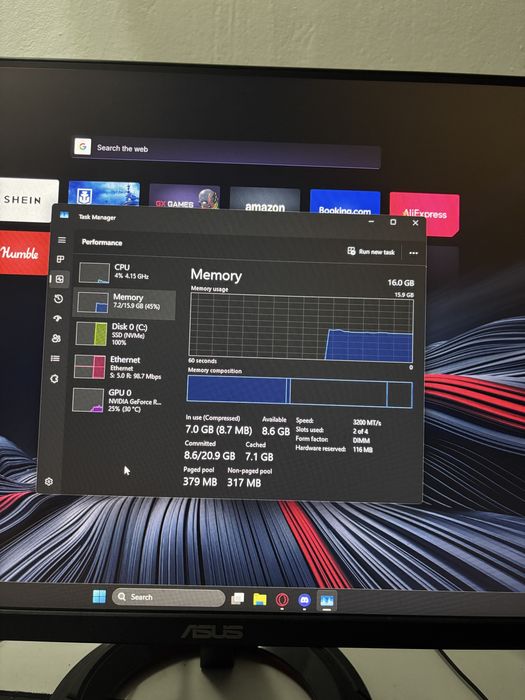Click the '317 MB' non-paged pool value
The height and width of the screenshot is (700, 525).
(x=244, y=483)
